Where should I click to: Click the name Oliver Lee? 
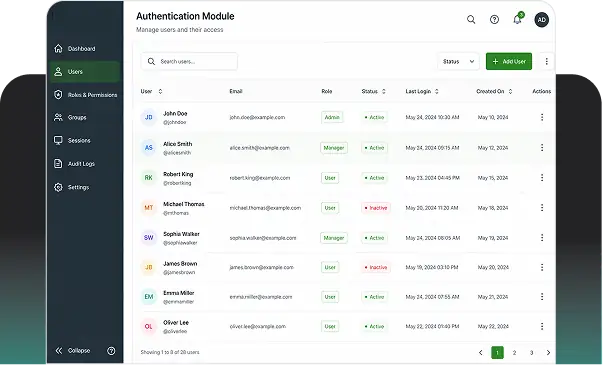click(176, 323)
